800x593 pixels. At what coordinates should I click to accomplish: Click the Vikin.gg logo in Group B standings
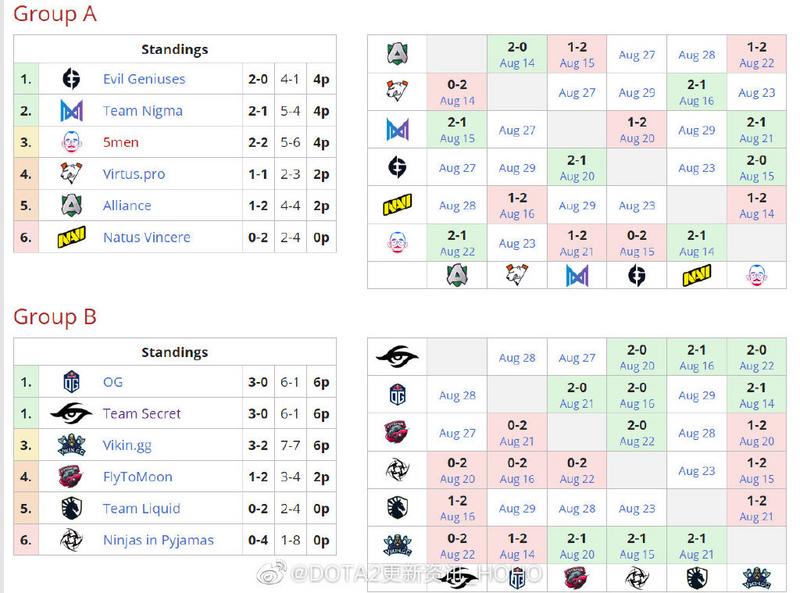pos(71,445)
